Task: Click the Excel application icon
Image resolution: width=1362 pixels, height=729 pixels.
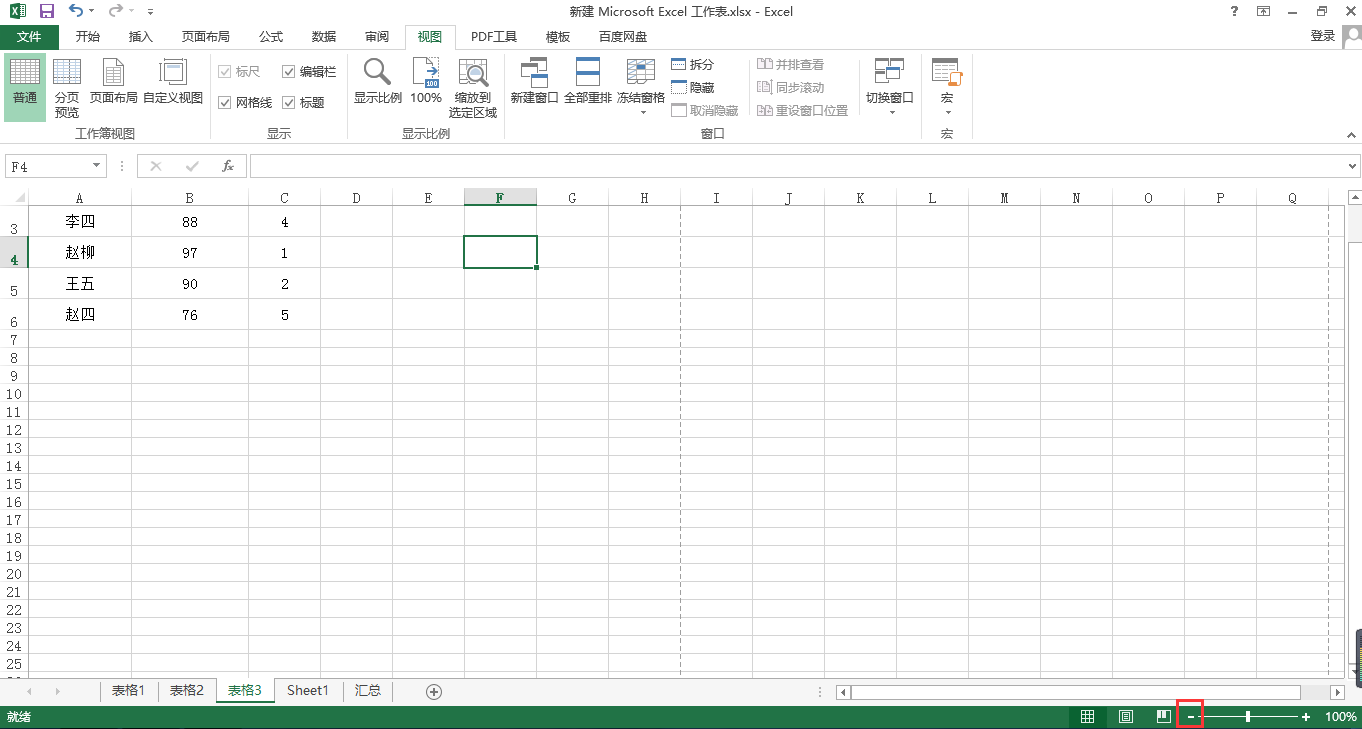Action: click(x=17, y=12)
